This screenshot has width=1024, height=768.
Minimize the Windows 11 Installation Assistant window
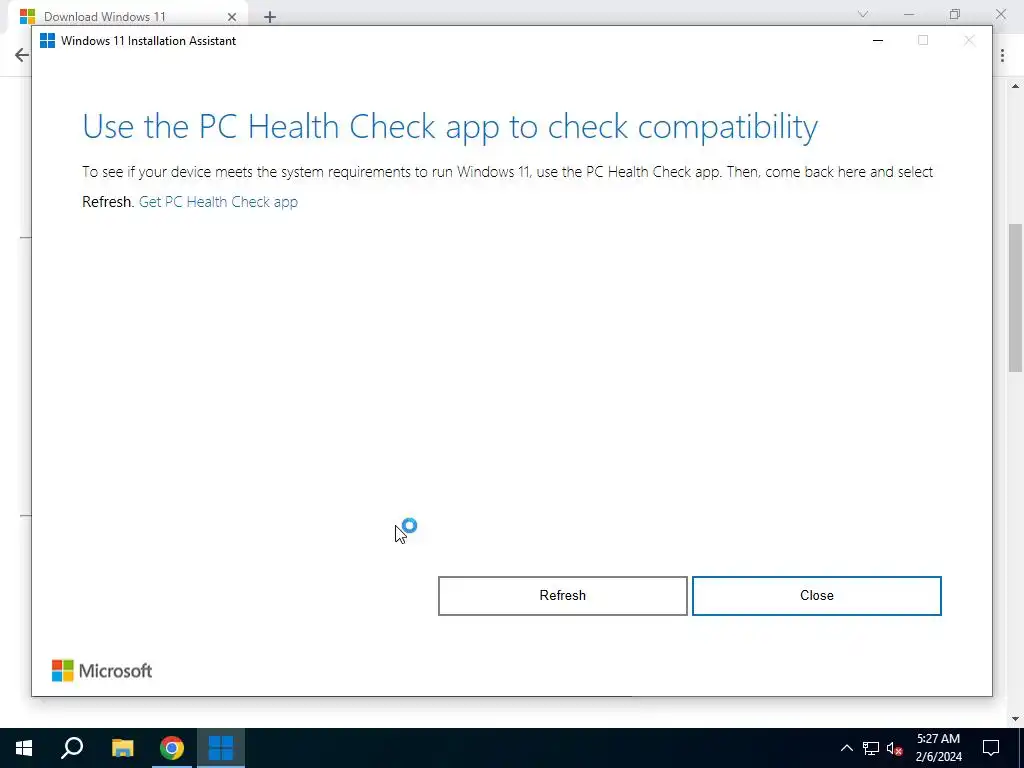878,40
